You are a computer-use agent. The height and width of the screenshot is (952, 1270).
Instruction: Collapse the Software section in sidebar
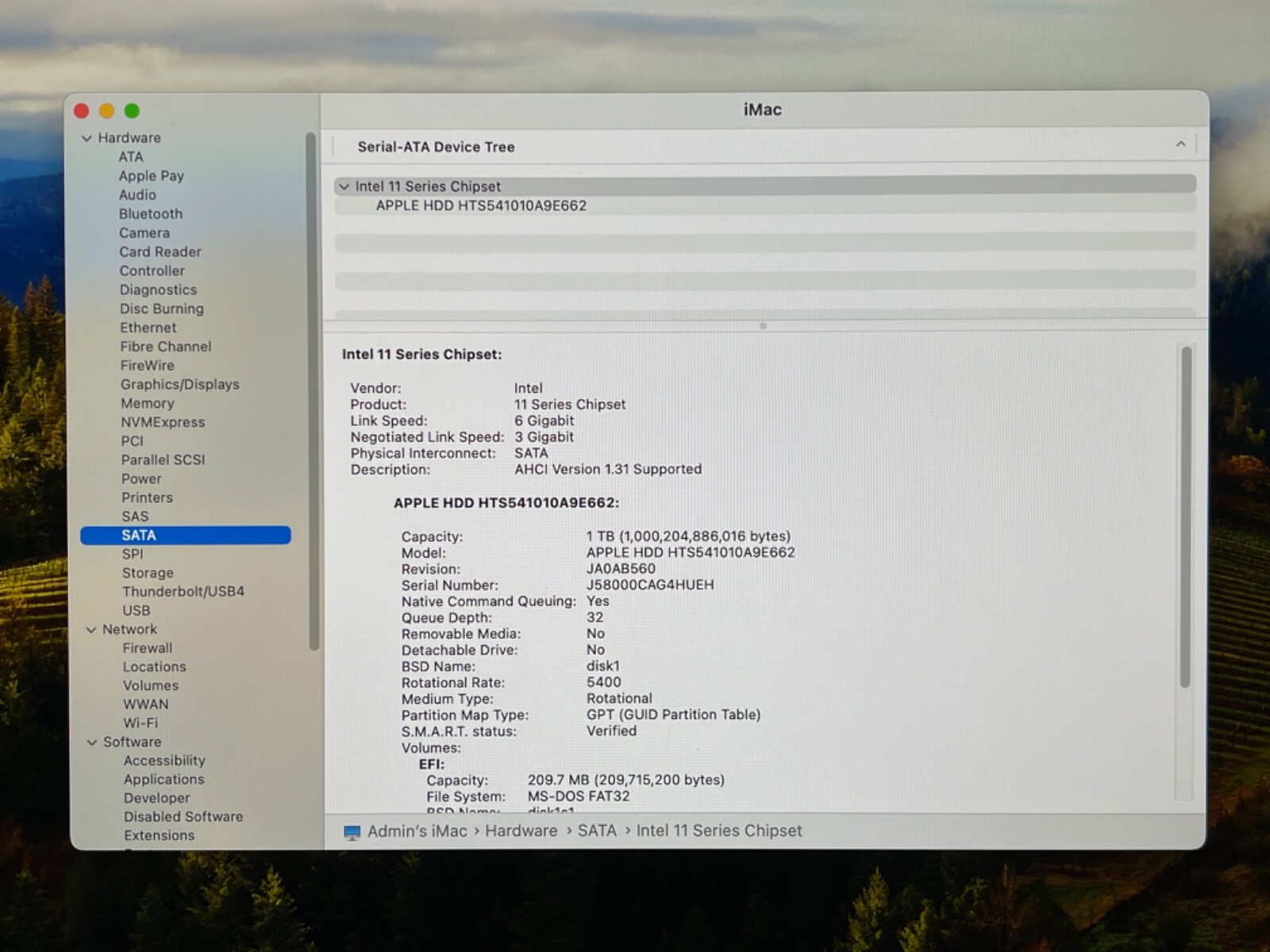point(91,743)
